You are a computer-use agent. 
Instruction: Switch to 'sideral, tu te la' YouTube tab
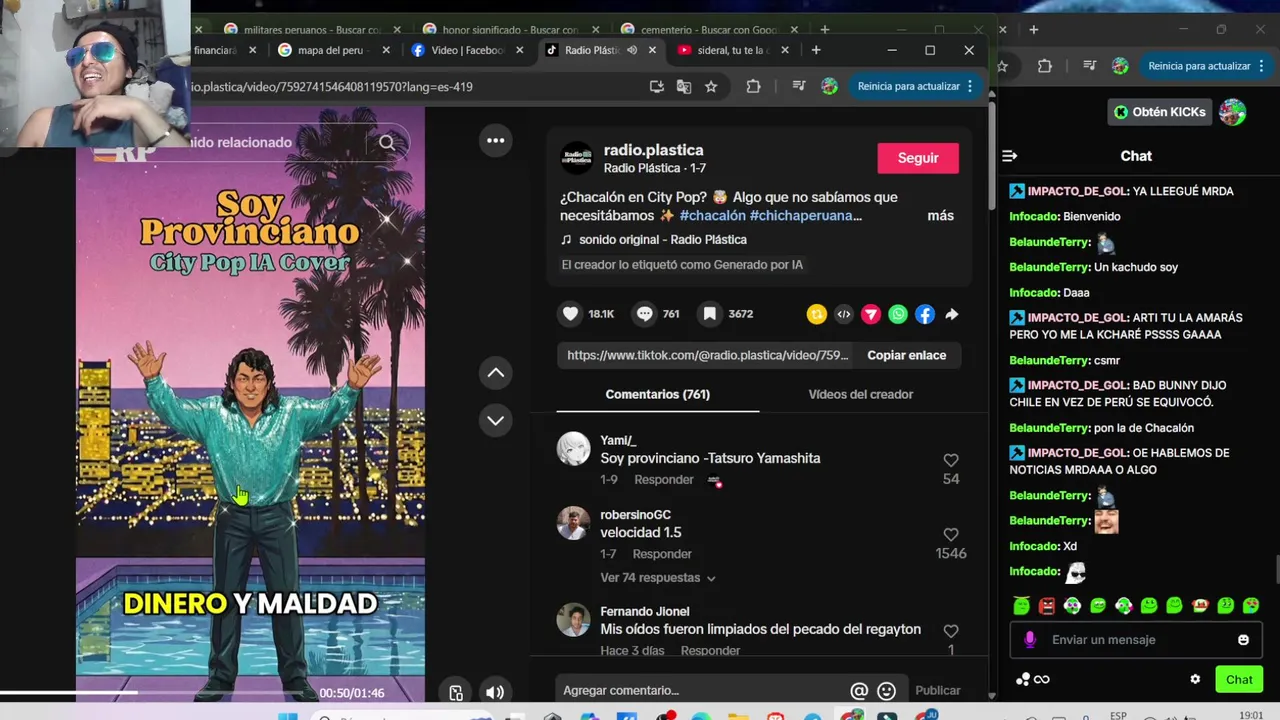click(733, 50)
